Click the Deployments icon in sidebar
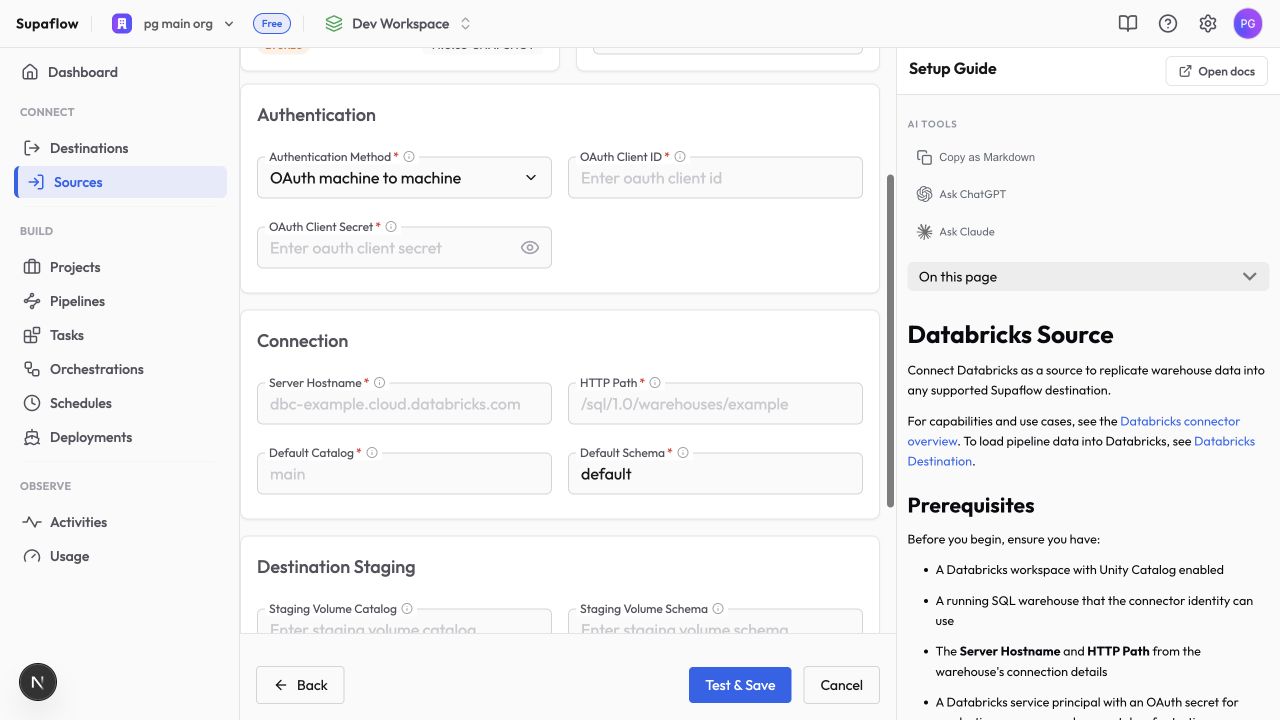 coord(32,437)
